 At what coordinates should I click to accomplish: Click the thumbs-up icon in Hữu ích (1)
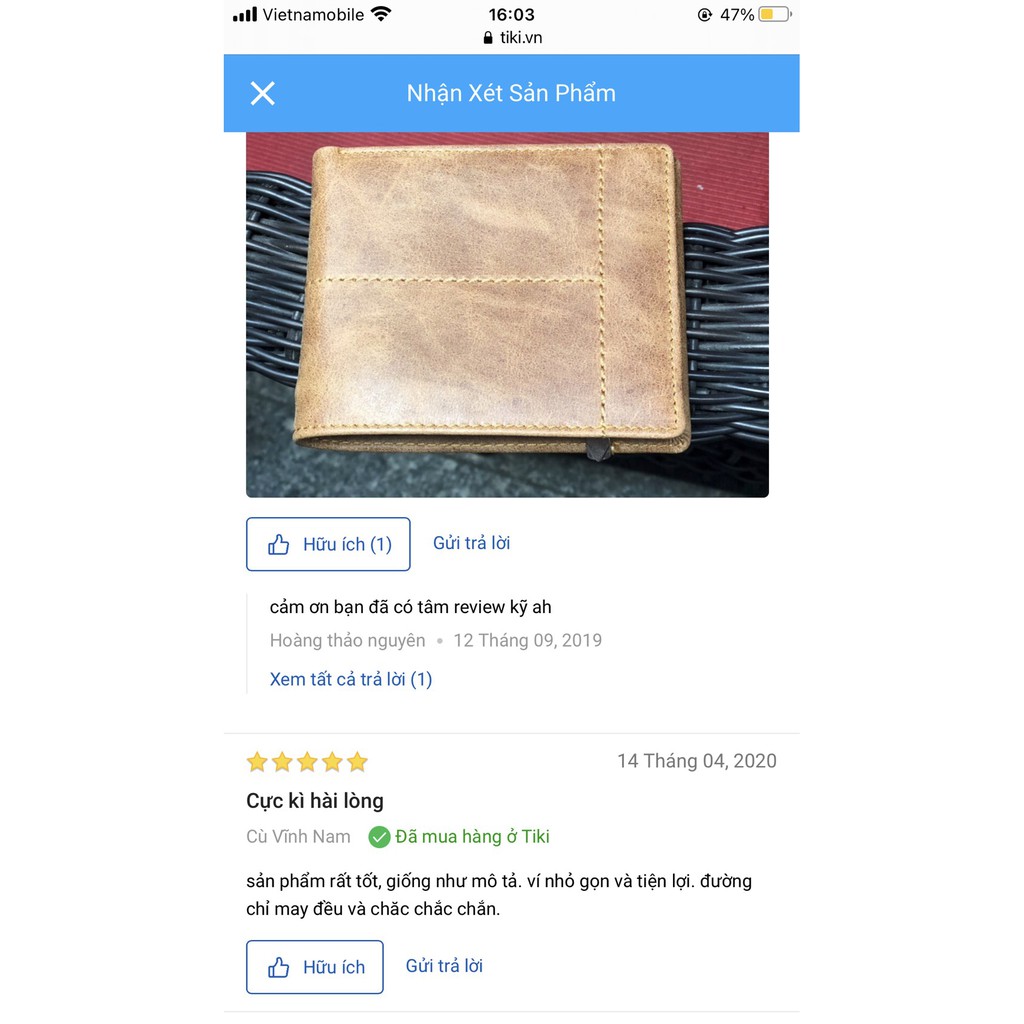tap(278, 545)
